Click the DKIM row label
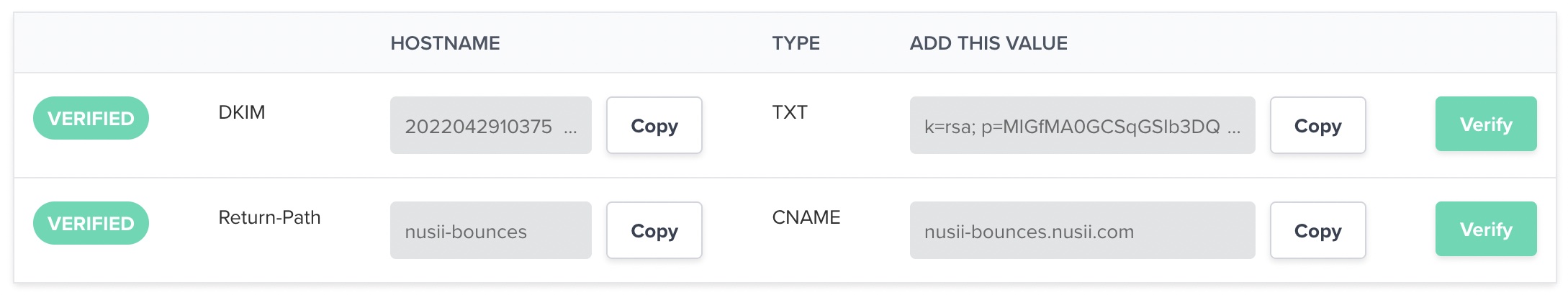1568x295 pixels. point(242,112)
